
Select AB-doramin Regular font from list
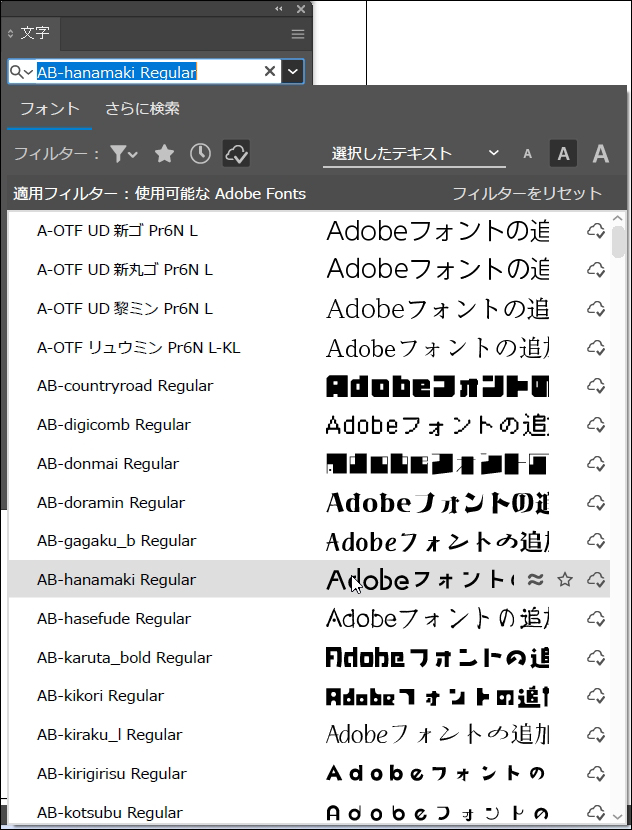111,503
